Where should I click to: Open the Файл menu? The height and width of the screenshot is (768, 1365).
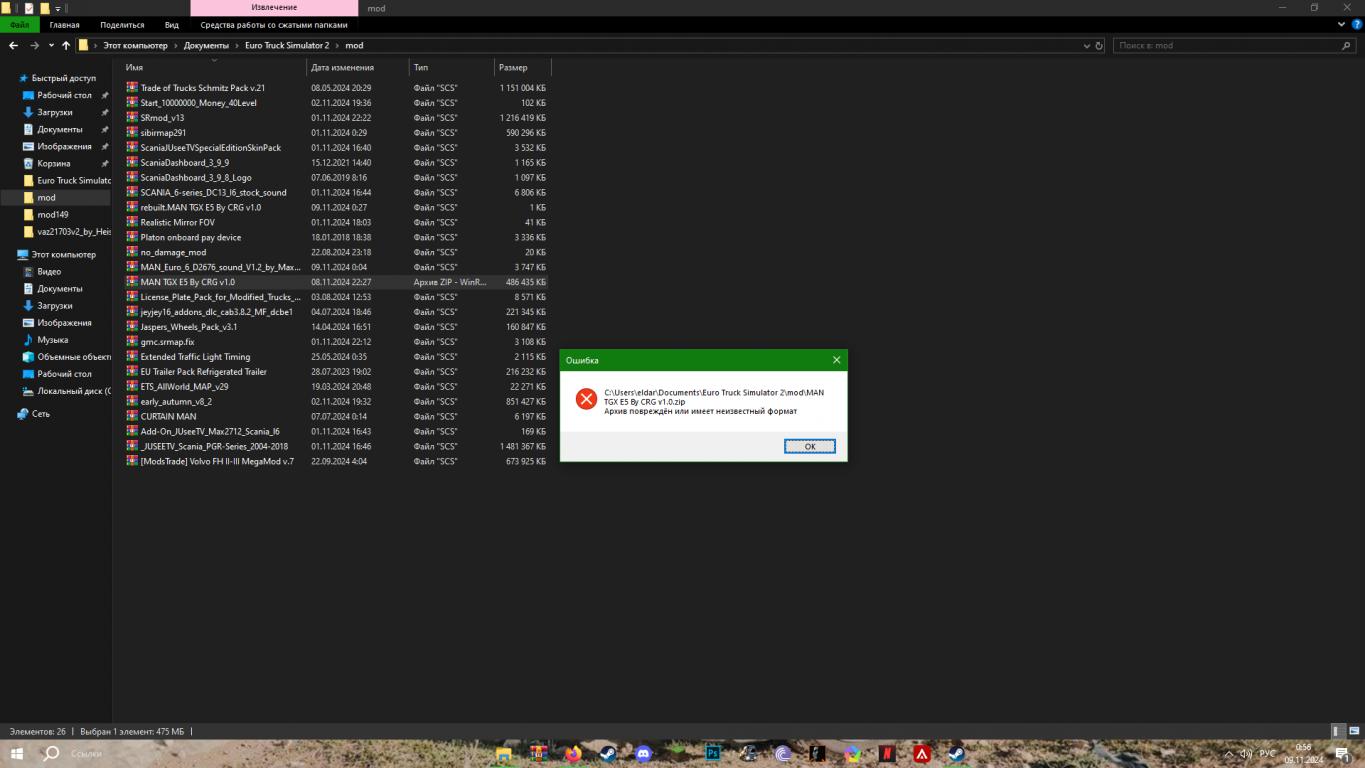19,25
